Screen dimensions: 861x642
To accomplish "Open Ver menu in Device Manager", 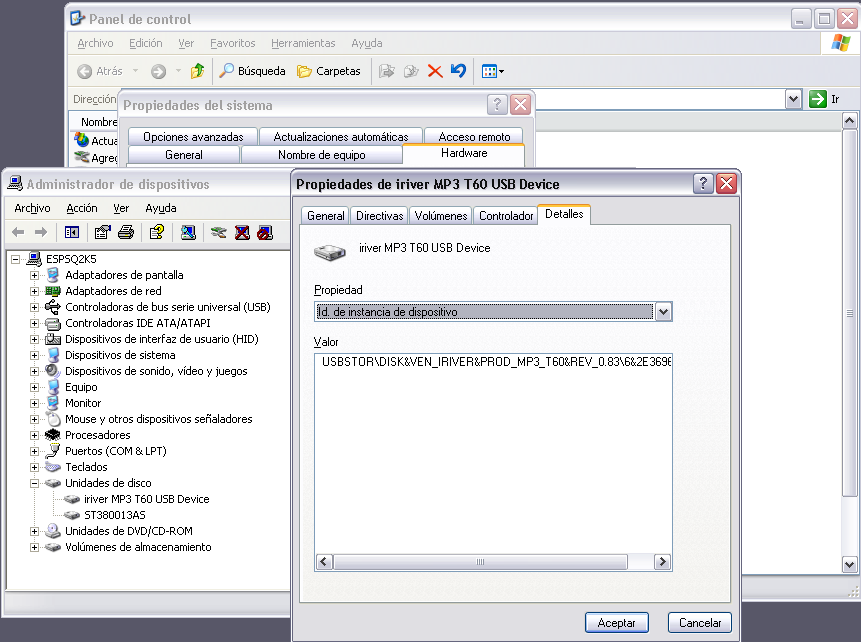I will tap(121, 208).
